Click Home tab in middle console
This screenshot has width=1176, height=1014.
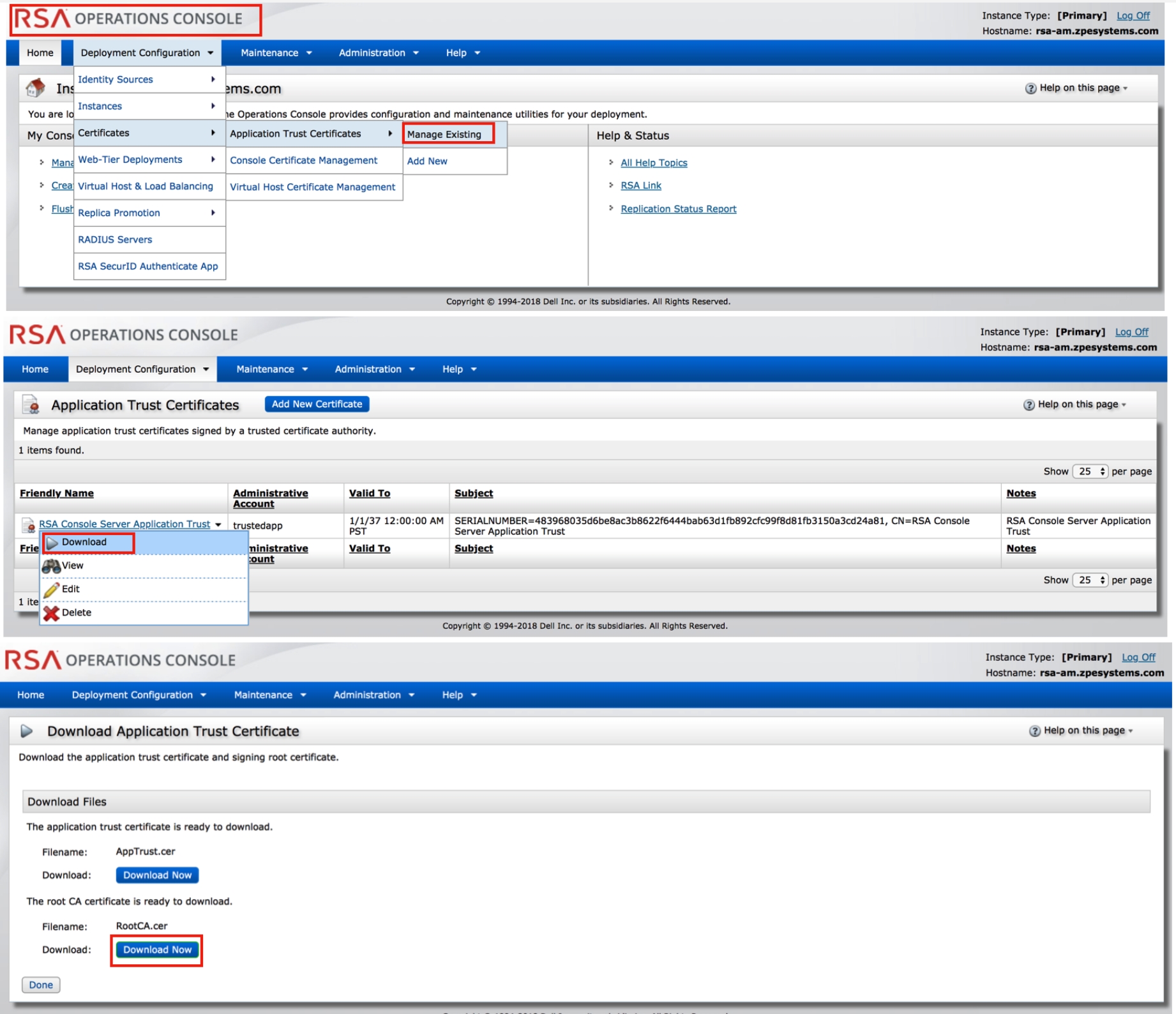pos(35,370)
